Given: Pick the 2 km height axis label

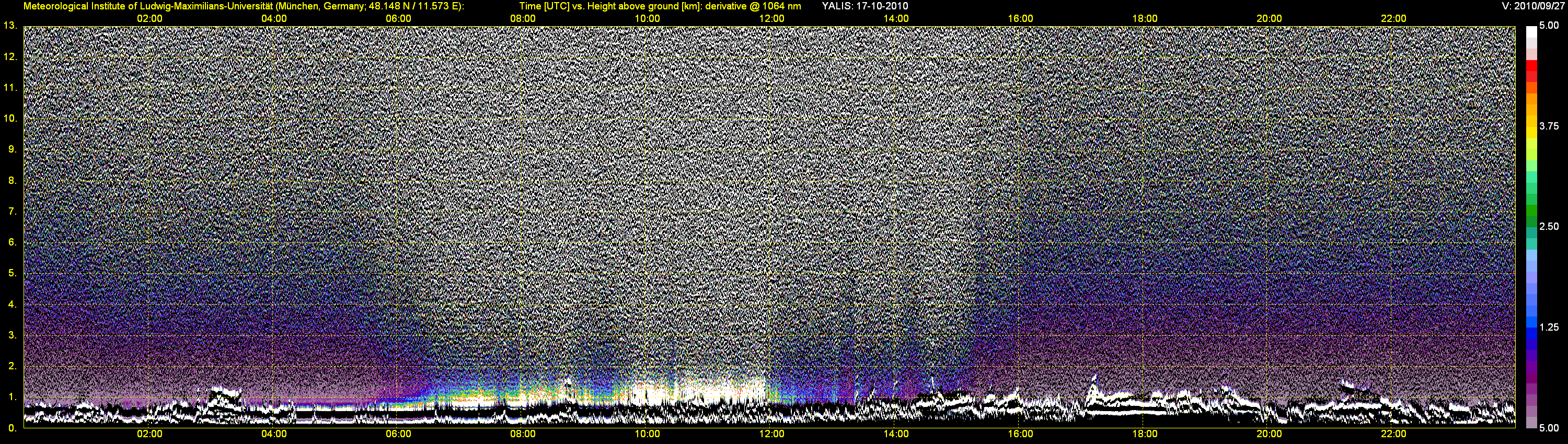Looking at the screenshot, I should [12, 366].
